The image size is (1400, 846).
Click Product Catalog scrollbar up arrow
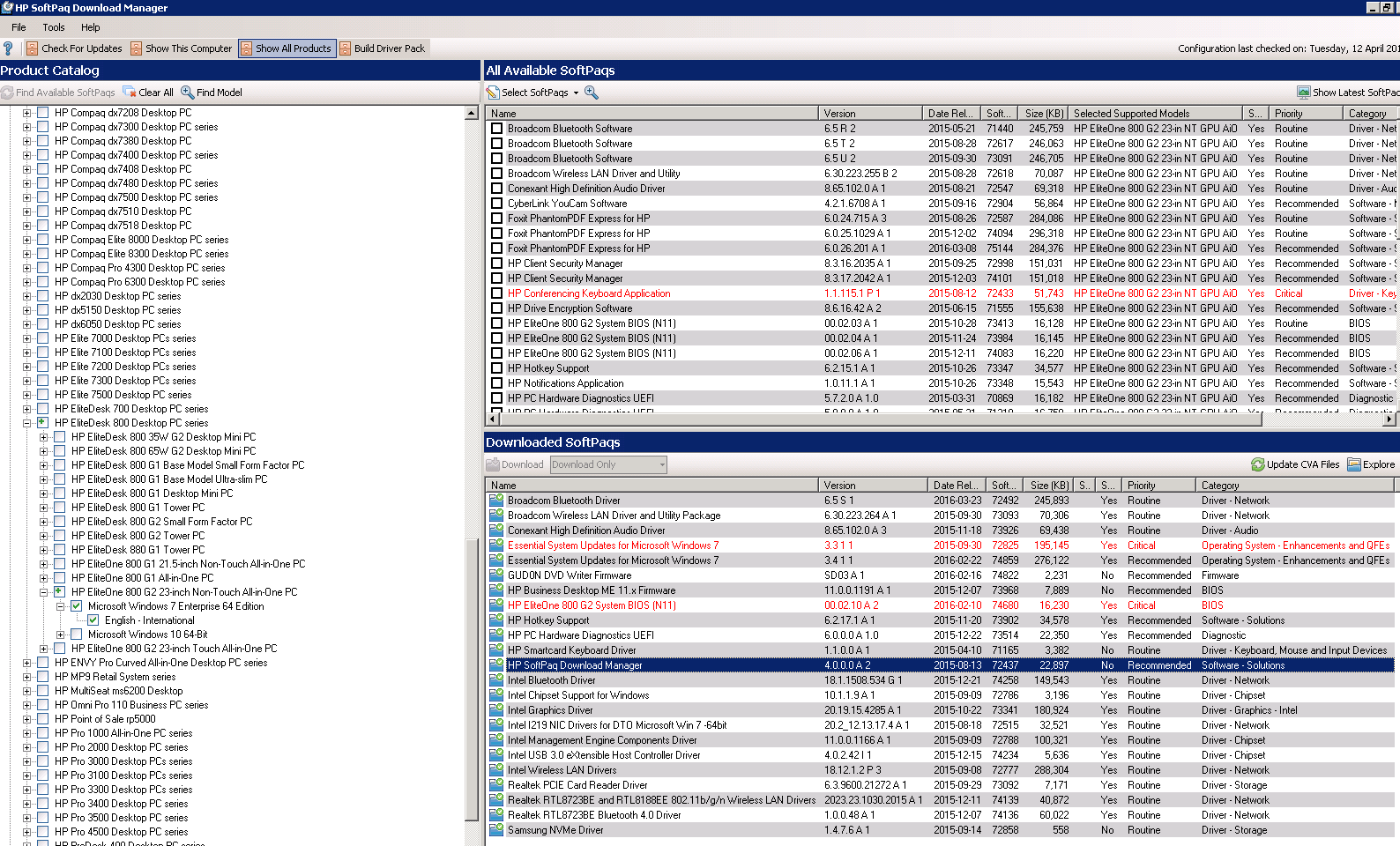coord(472,113)
